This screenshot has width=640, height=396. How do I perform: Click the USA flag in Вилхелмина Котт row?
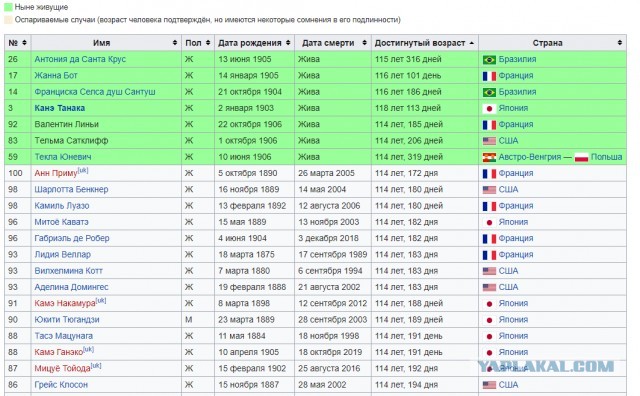pyautogui.click(x=489, y=271)
